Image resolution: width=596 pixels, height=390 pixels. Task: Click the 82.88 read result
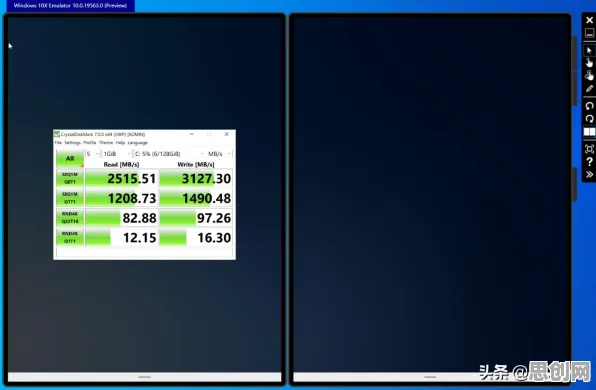pos(121,218)
